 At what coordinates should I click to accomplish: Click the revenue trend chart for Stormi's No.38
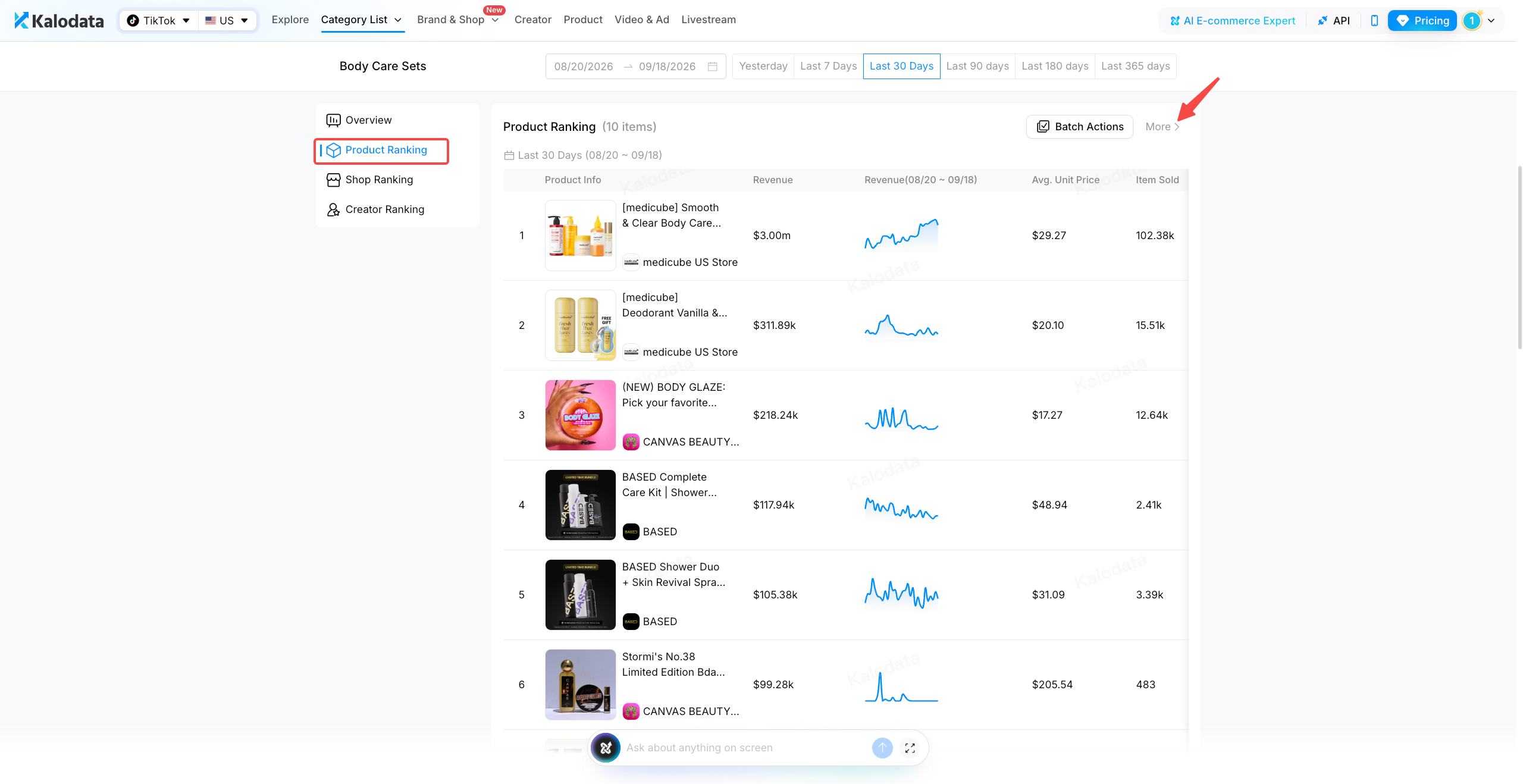coord(901,686)
